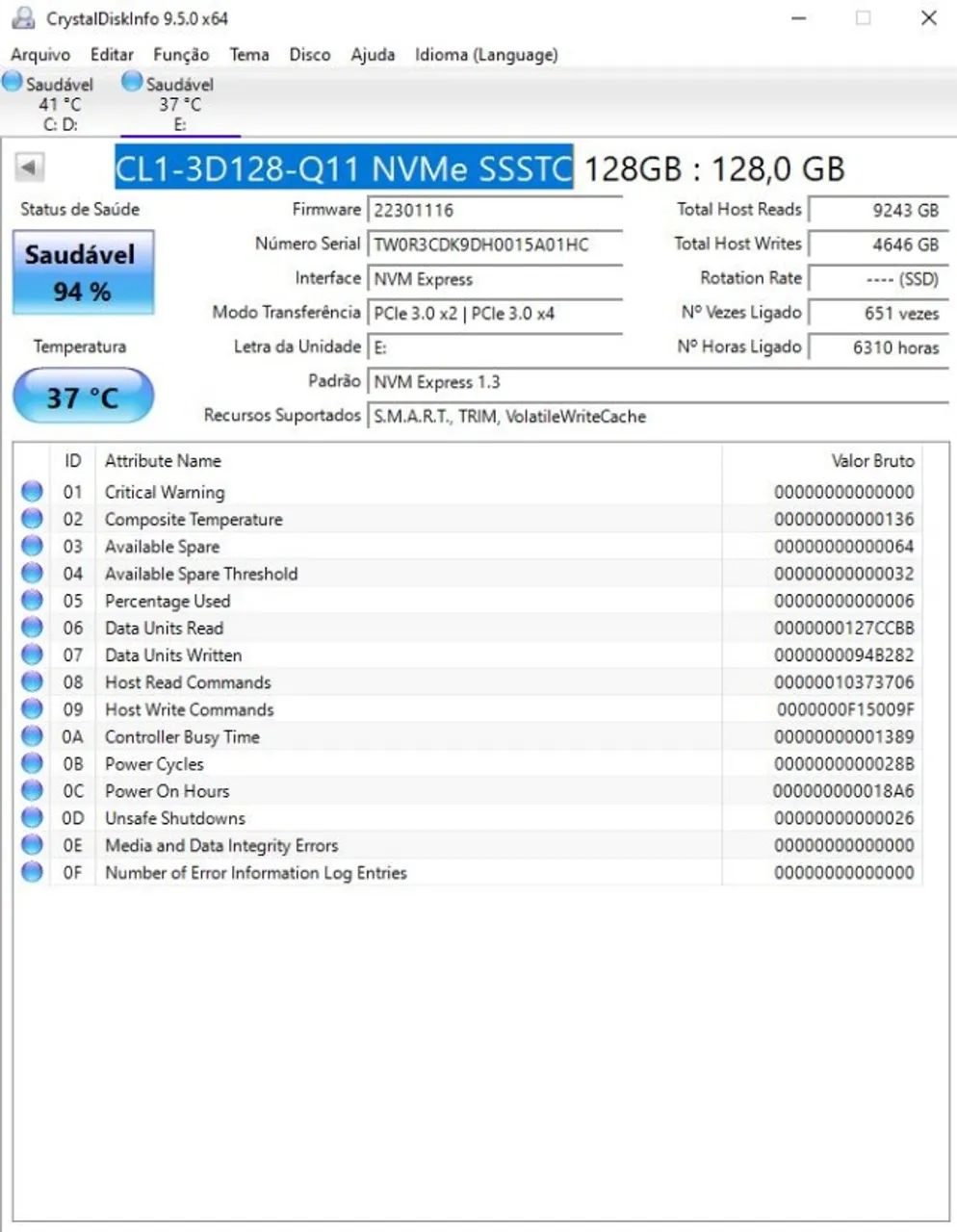Select raw value 00000000000136

(x=844, y=519)
